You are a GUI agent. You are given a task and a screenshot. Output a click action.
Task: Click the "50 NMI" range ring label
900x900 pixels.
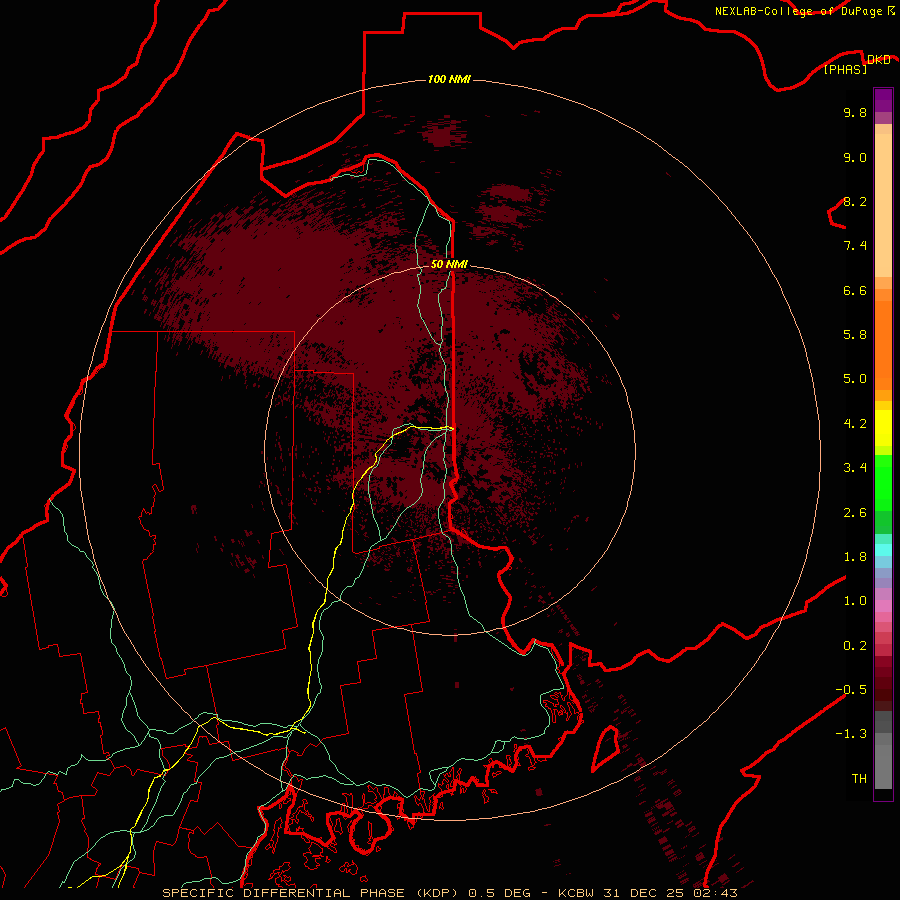(x=449, y=264)
